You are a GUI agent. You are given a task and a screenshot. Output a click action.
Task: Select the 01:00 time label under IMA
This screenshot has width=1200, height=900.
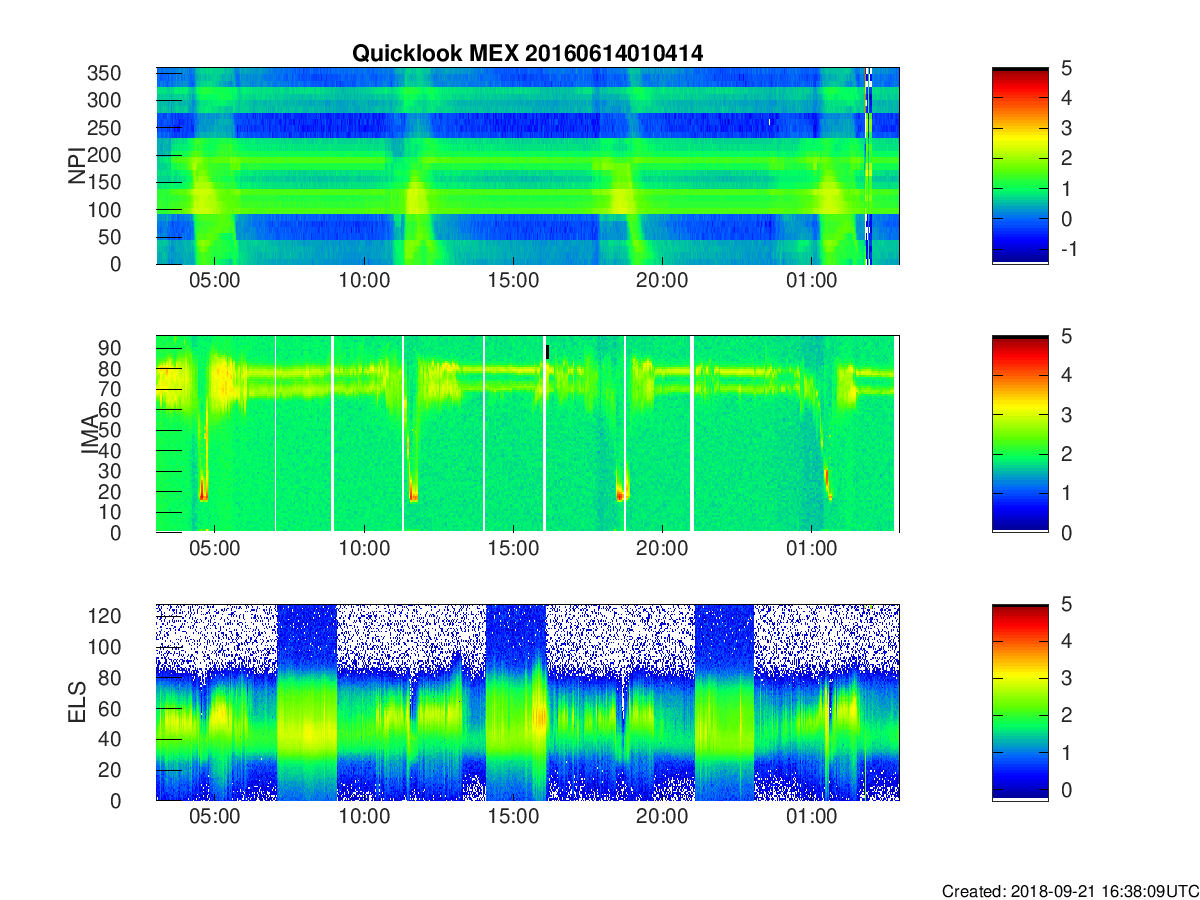click(811, 549)
